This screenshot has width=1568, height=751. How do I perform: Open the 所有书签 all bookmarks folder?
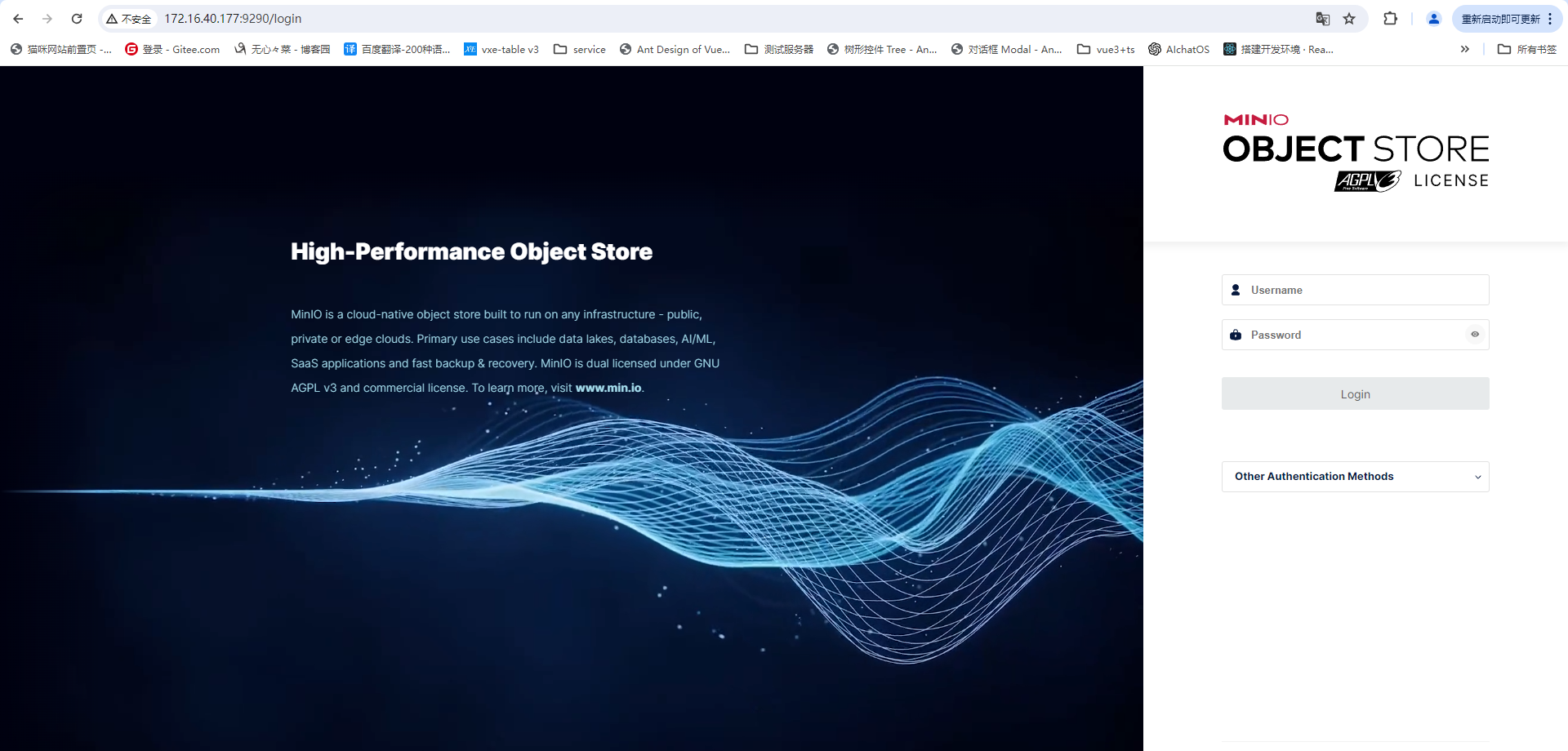tap(1527, 49)
